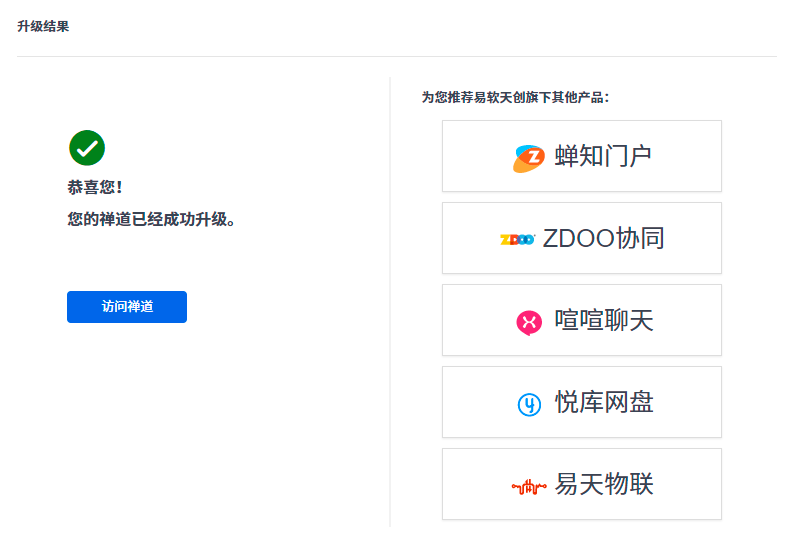Click the pink 喧喧聊天 chat bubble icon
The height and width of the screenshot is (543, 796).
coord(529,322)
